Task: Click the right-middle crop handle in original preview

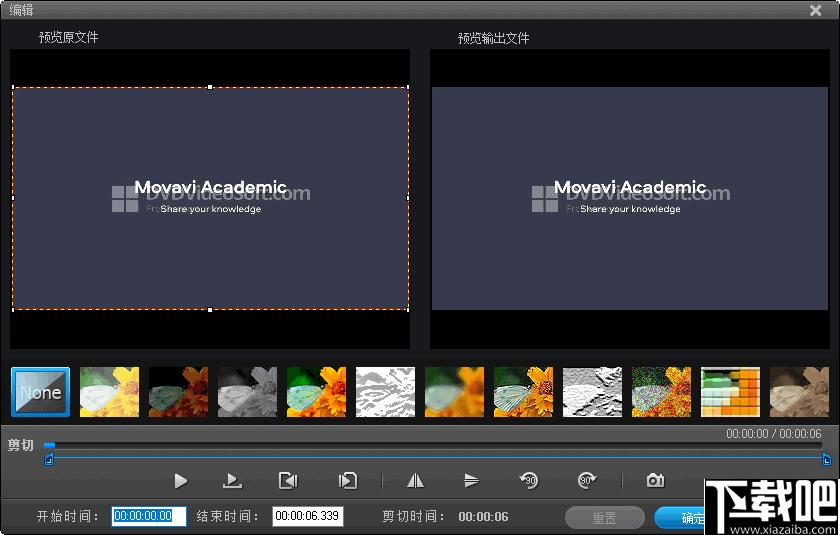Action: (x=408, y=198)
